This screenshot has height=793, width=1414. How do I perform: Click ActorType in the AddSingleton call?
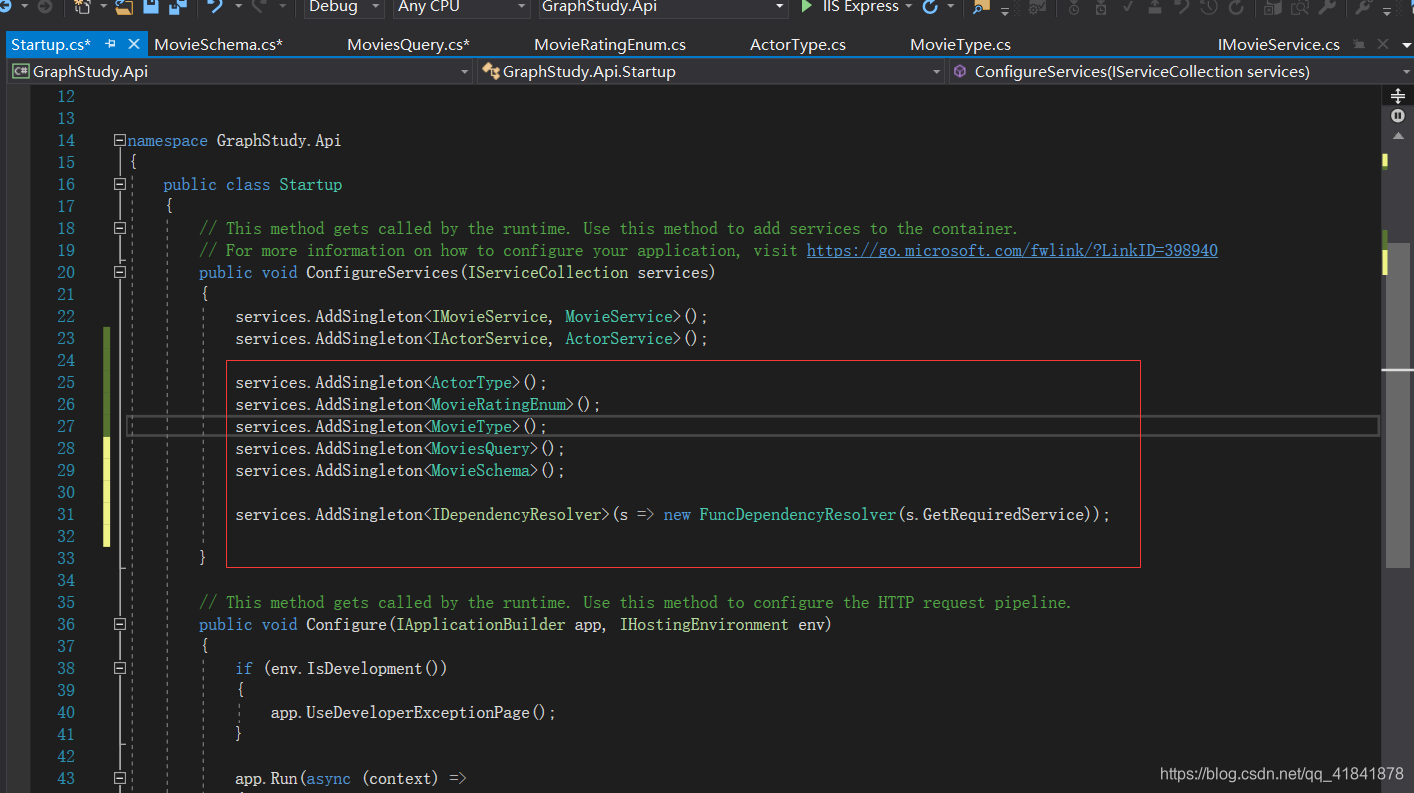click(472, 383)
